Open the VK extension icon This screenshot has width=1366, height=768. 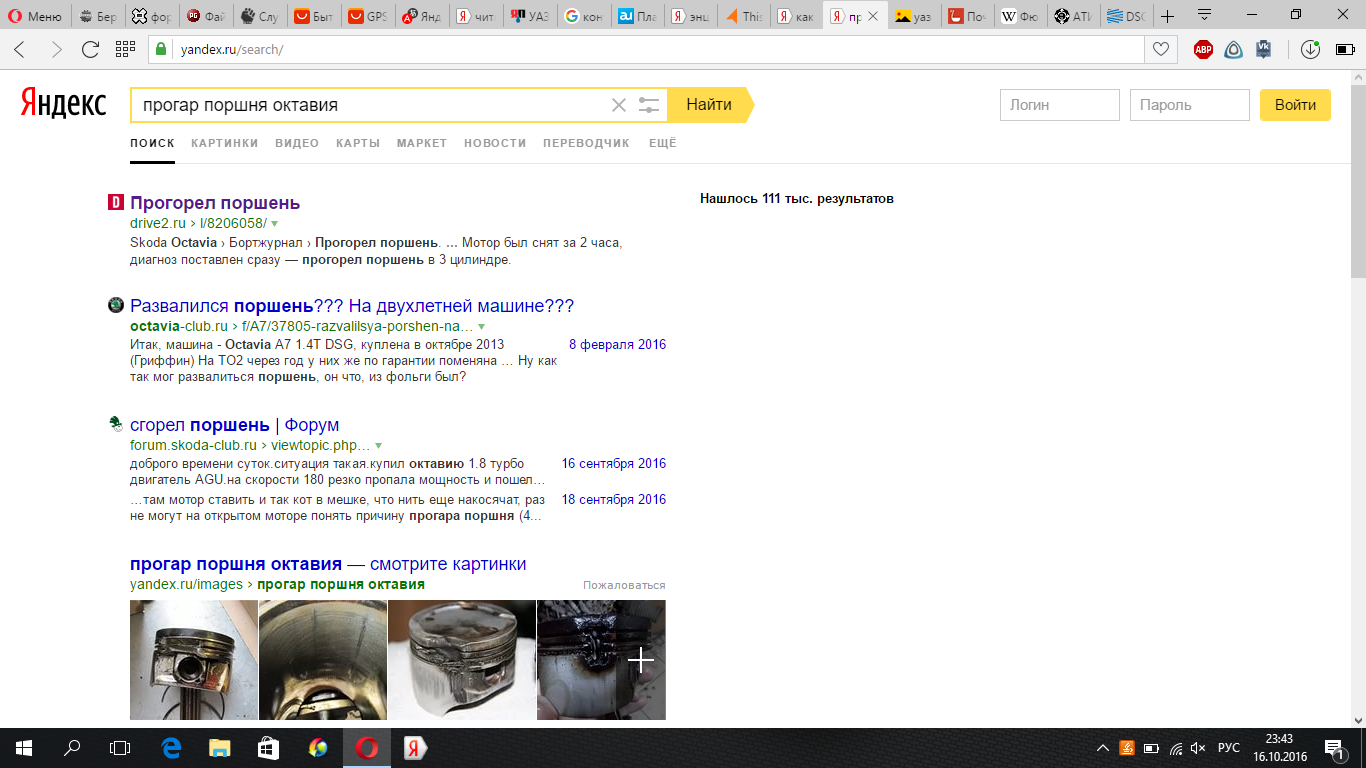coord(1263,50)
